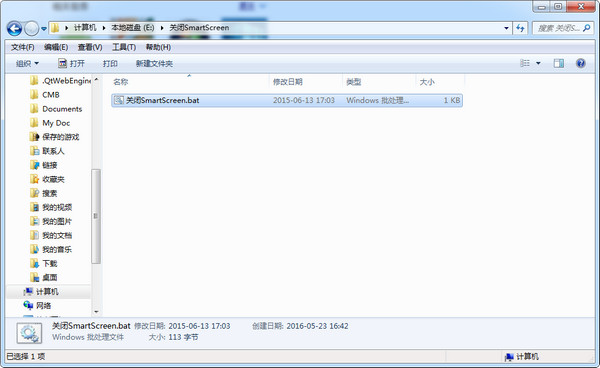Viewport: 600px width, 368px height.
Task: Click the navigation pane scroll down arrow
Action: click(96, 312)
